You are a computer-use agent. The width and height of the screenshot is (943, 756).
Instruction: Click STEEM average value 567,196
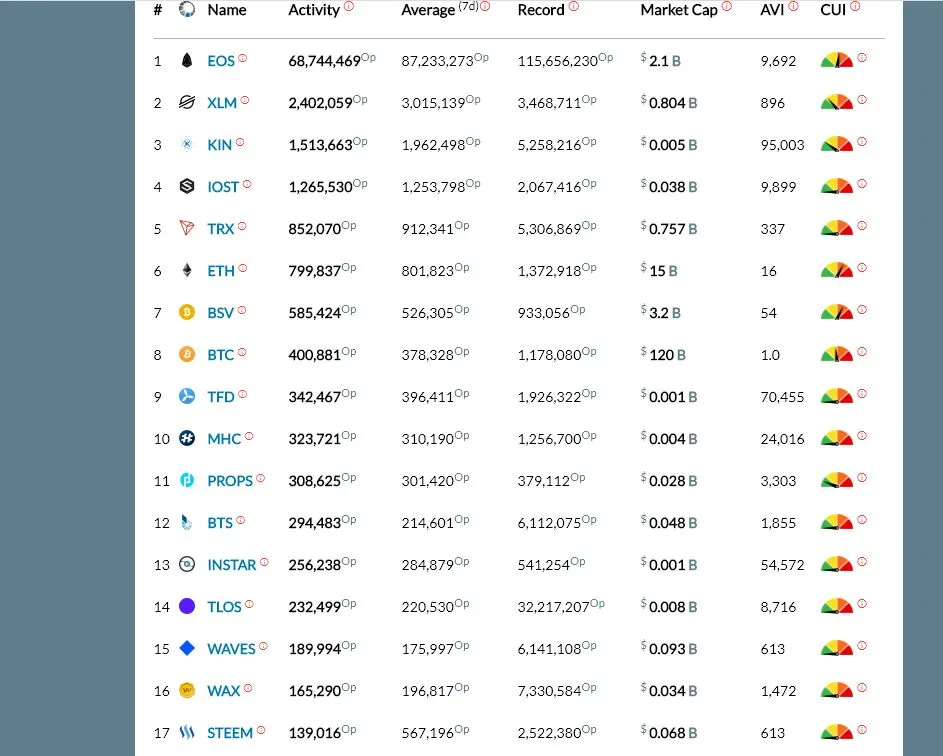427,733
